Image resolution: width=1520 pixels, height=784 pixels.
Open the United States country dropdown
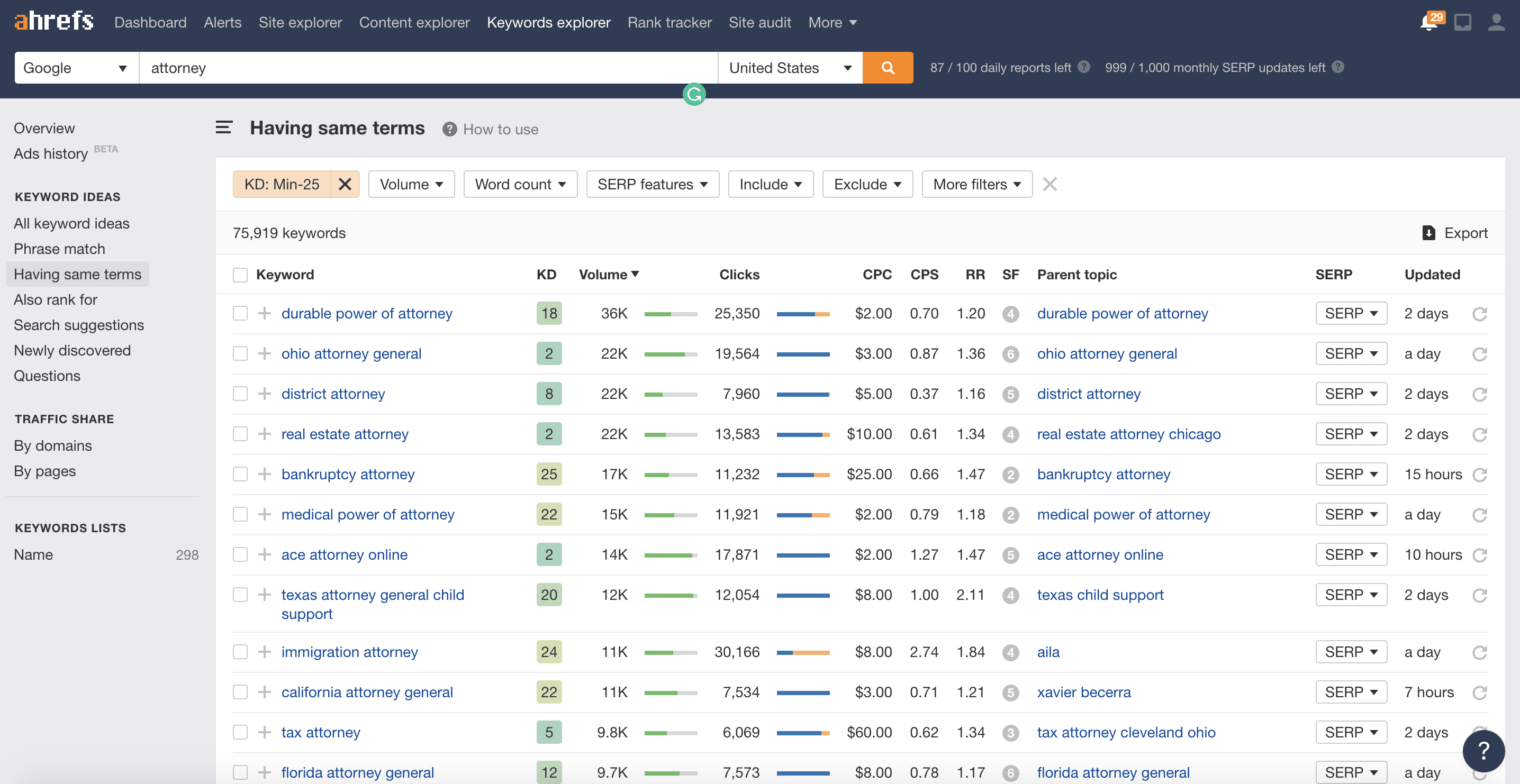click(790, 68)
